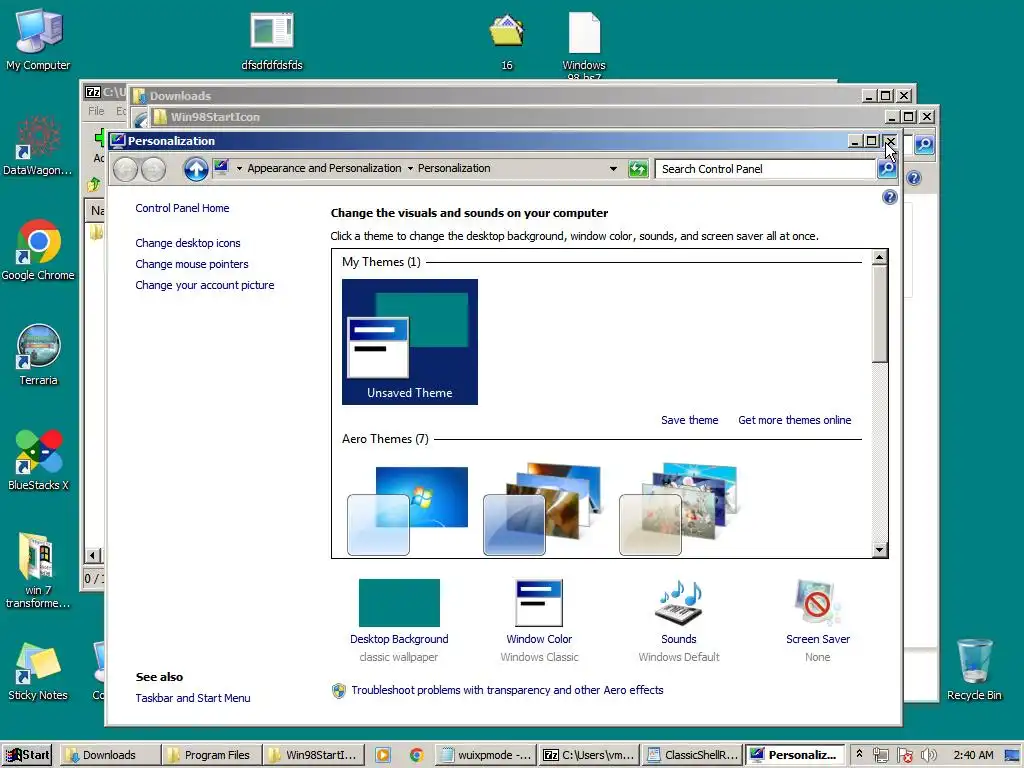This screenshot has width=1024, height=768.
Task: Click the themes list scroll up arrow
Action: click(880, 257)
